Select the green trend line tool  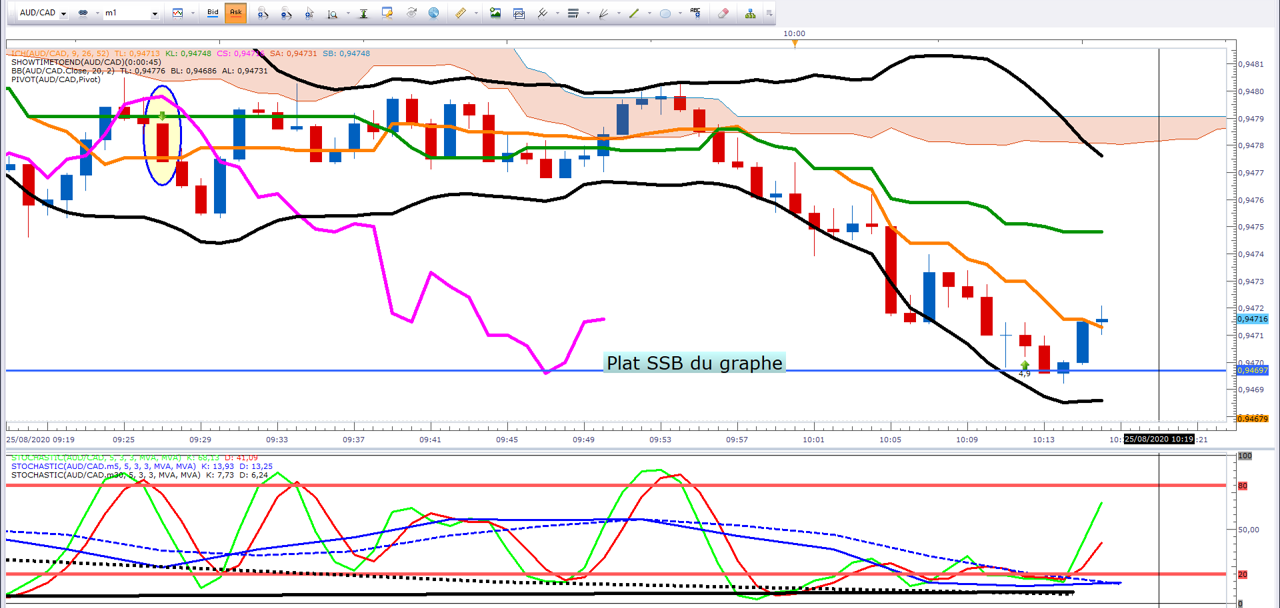(x=634, y=13)
